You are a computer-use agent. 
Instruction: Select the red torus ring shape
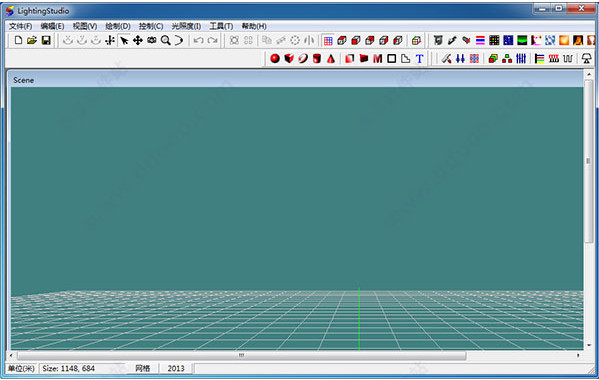click(303, 58)
